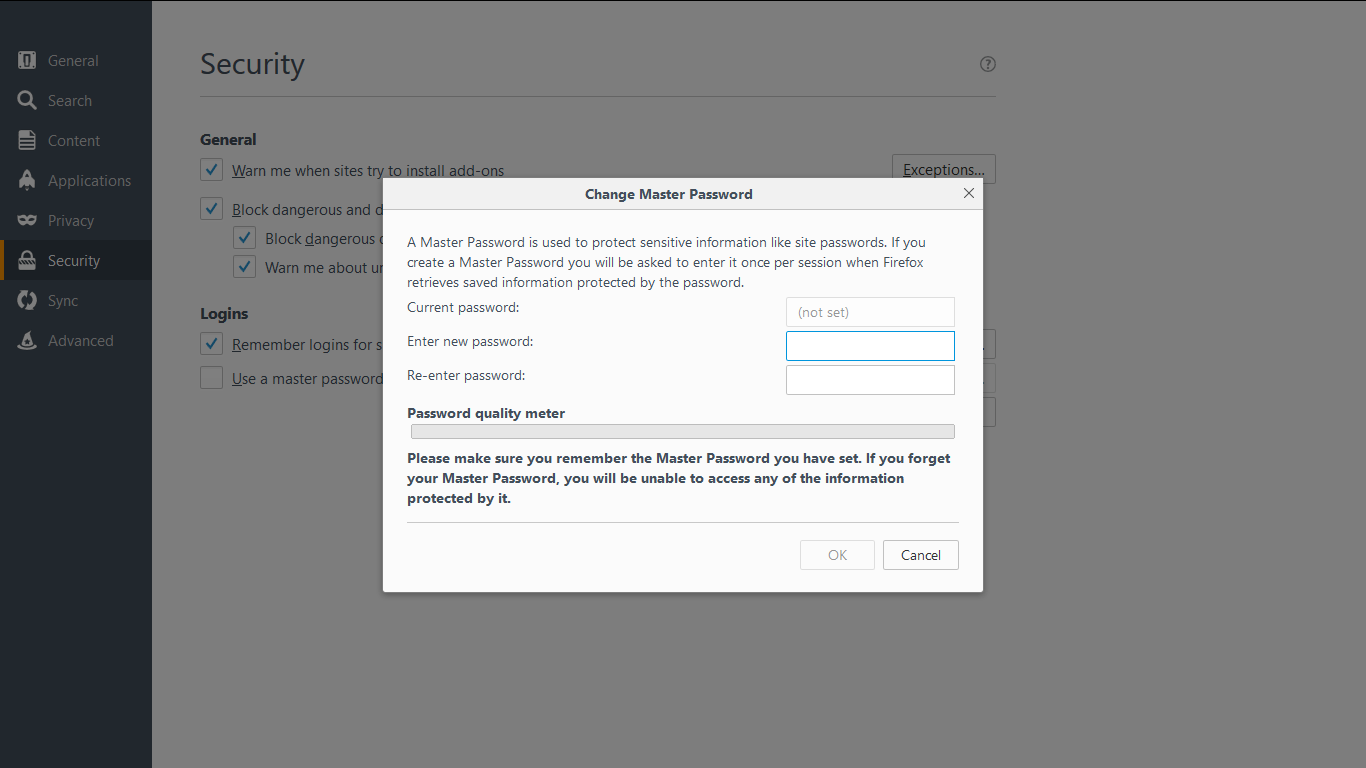
Task: Focus the Enter new password field
Action: tap(870, 345)
